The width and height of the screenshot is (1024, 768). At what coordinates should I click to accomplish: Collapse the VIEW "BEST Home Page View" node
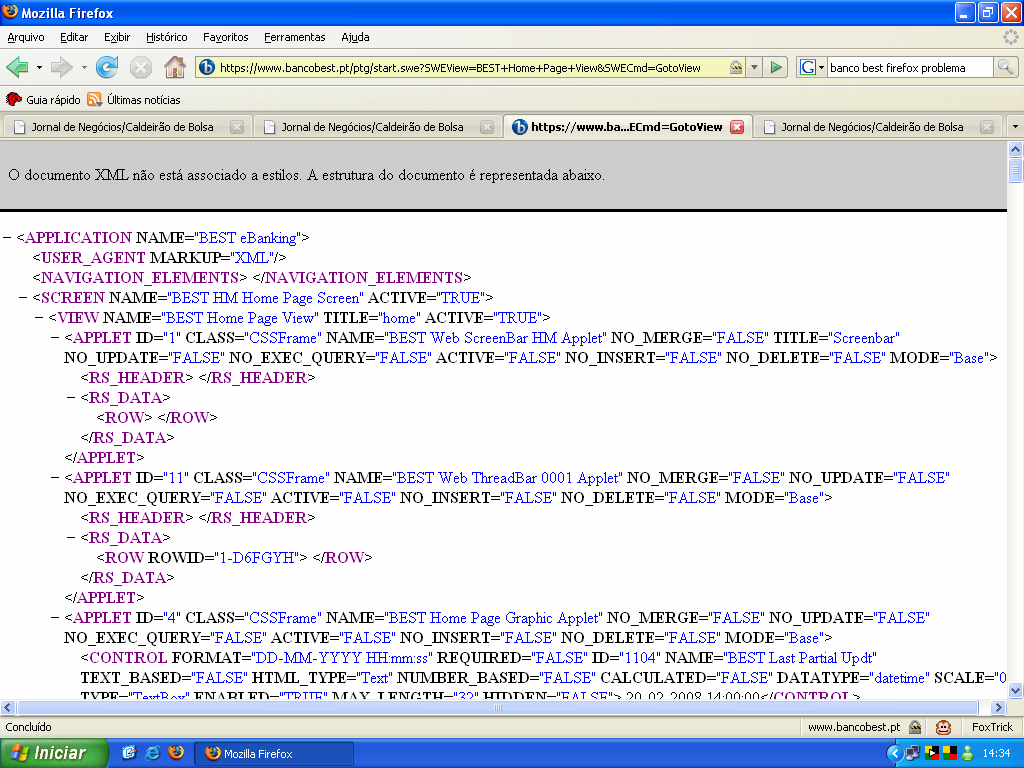(x=39, y=318)
